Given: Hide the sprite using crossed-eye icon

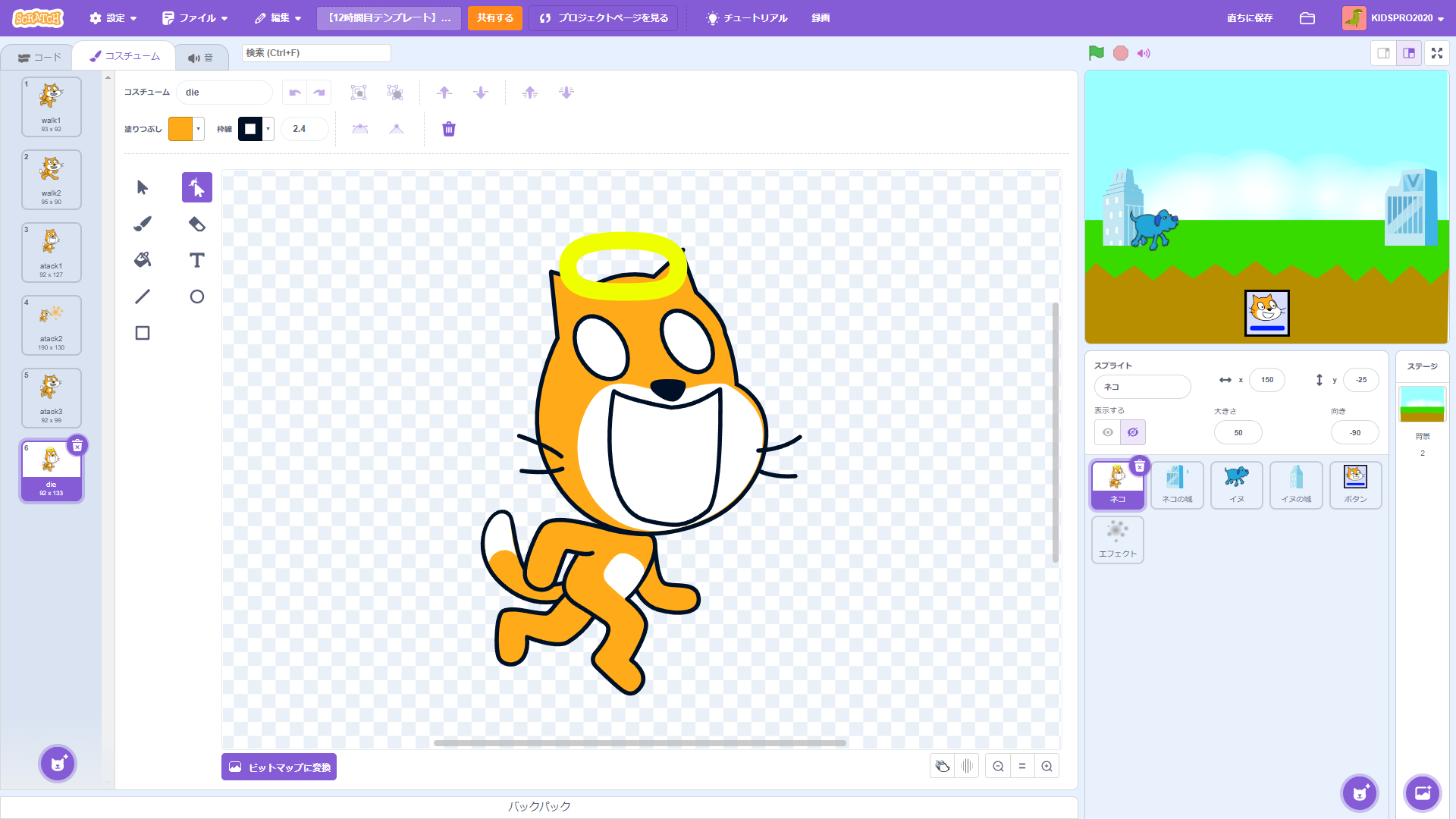Looking at the screenshot, I should [1133, 432].
